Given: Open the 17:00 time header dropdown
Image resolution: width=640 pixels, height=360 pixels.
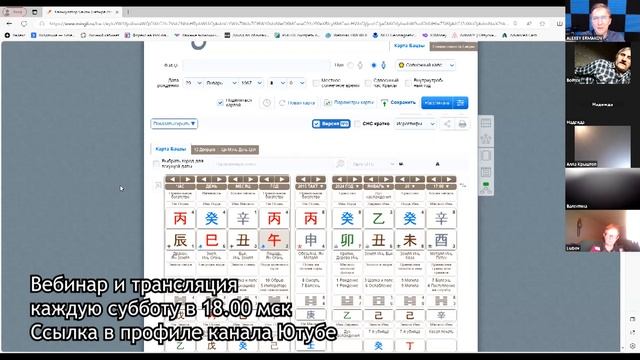Looking at the screenshot, I should pyautogui.click(x=441, y=186).
